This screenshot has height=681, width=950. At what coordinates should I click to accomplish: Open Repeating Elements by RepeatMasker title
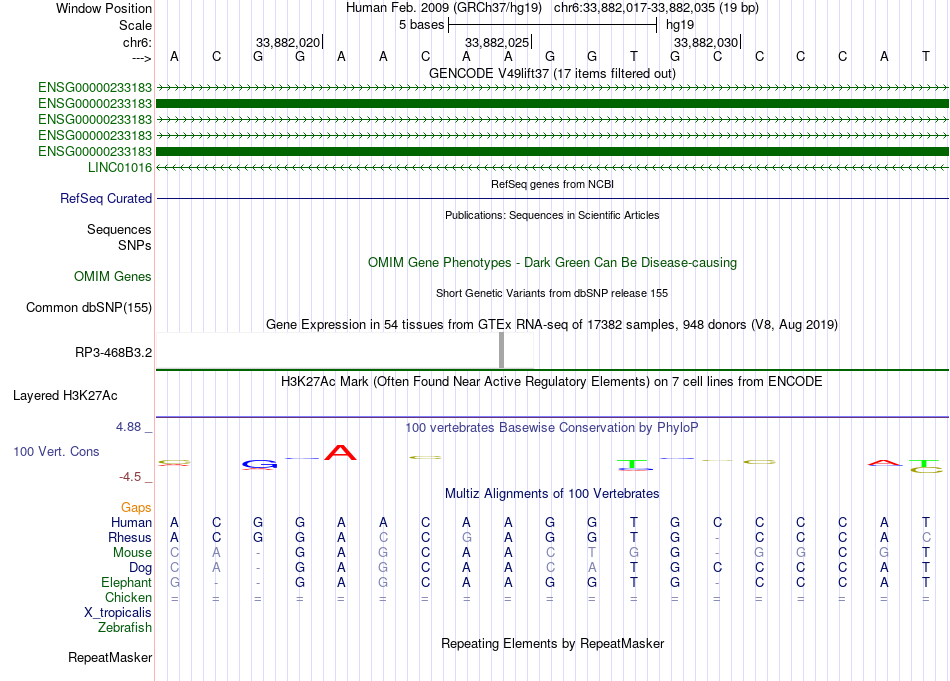point(552,643)
